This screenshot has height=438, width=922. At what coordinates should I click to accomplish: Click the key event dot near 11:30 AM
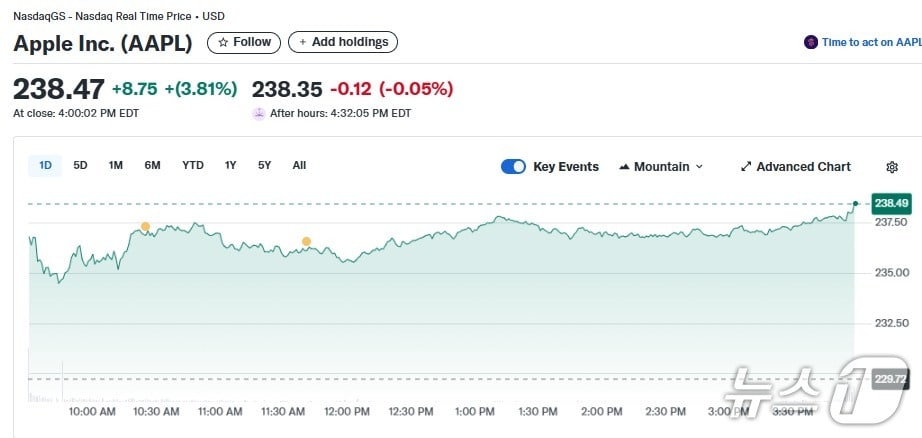(306, 241)
